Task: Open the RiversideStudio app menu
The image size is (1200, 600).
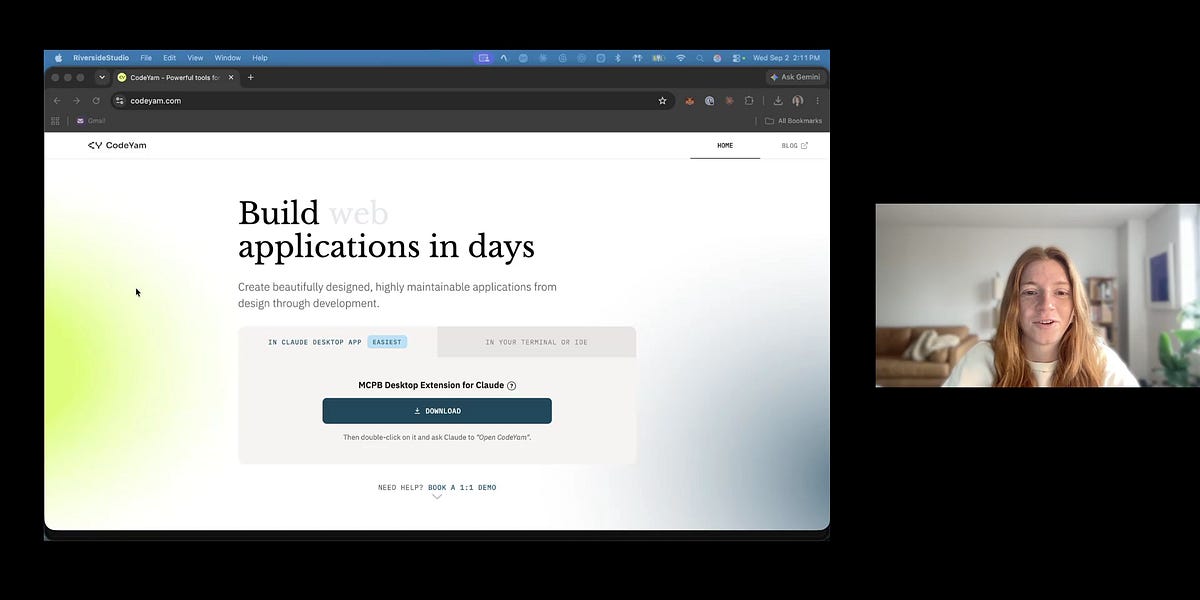Action: [101, 58]
